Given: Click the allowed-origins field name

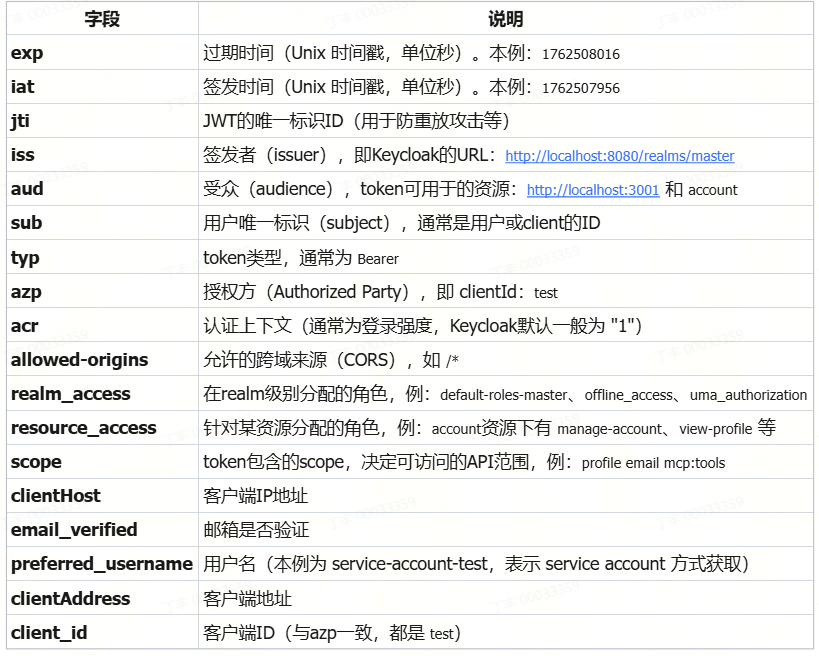Looking at the screenshot, I should [79, 360].
